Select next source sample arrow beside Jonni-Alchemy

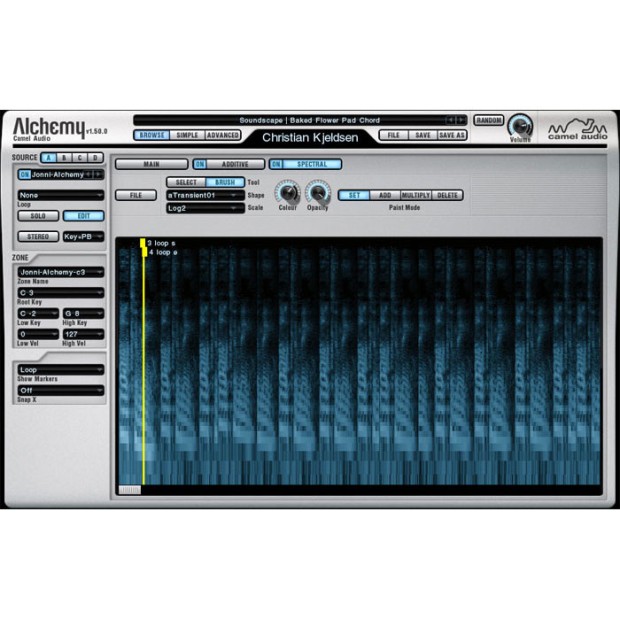[x=98, y=174]
